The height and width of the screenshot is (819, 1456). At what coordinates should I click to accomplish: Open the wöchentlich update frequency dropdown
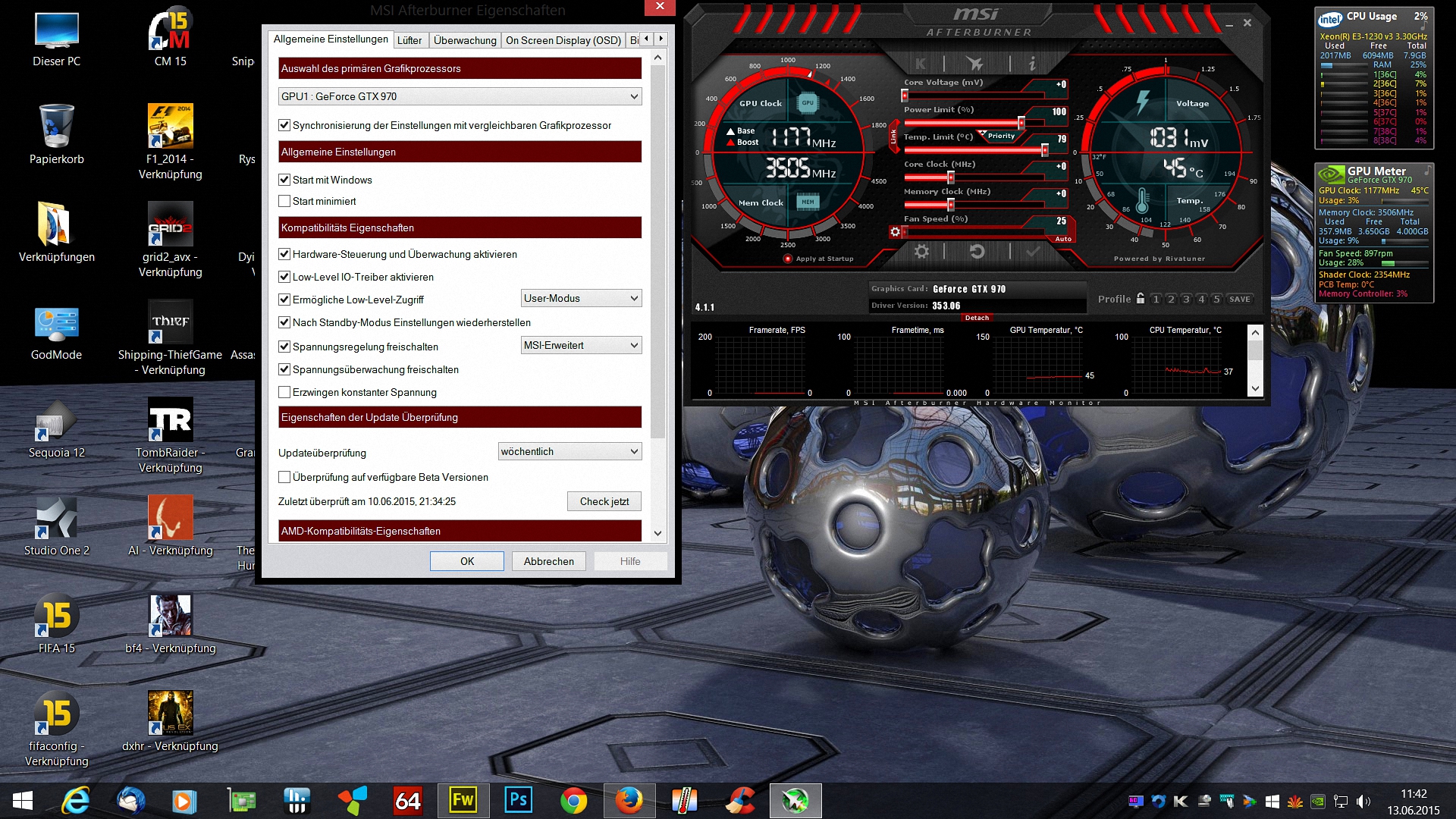point(570,451)
